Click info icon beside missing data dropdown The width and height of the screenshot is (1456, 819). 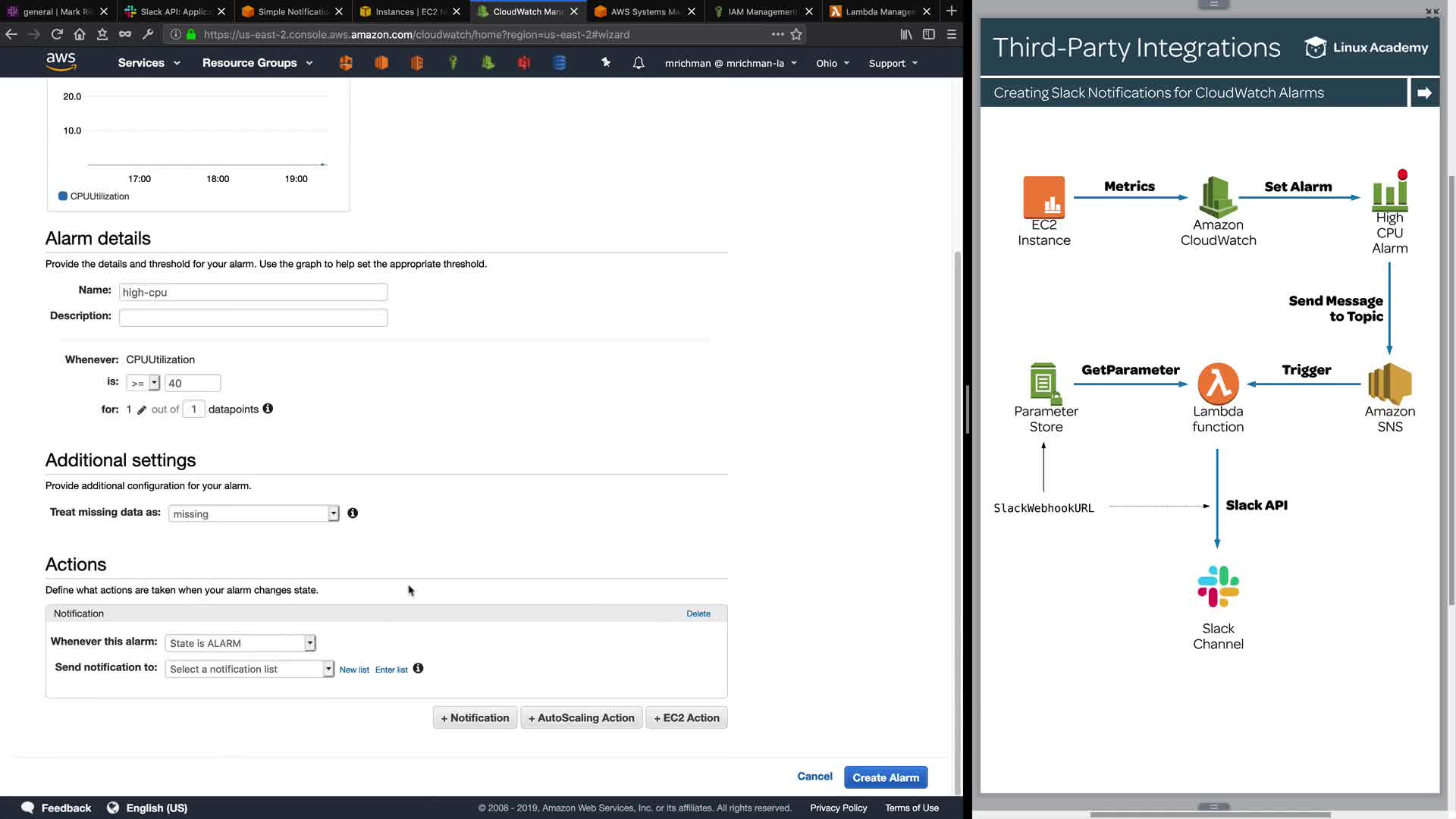coord(353,513)
